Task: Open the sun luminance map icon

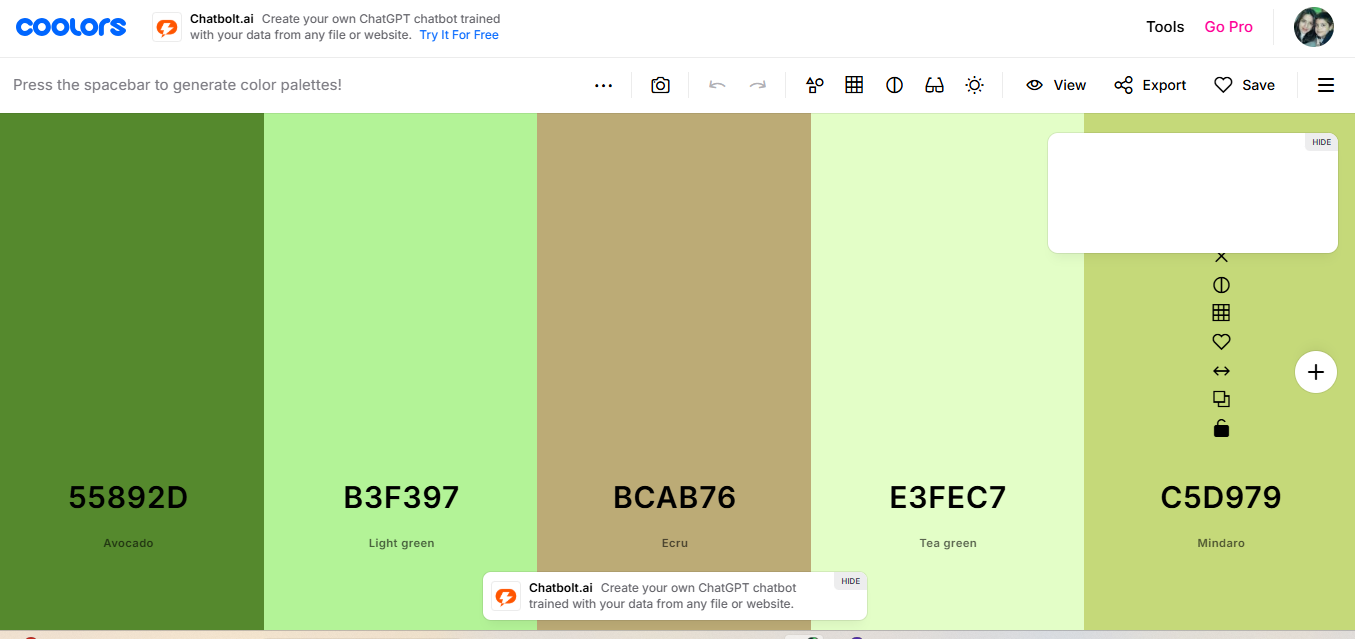Action: 975,85
